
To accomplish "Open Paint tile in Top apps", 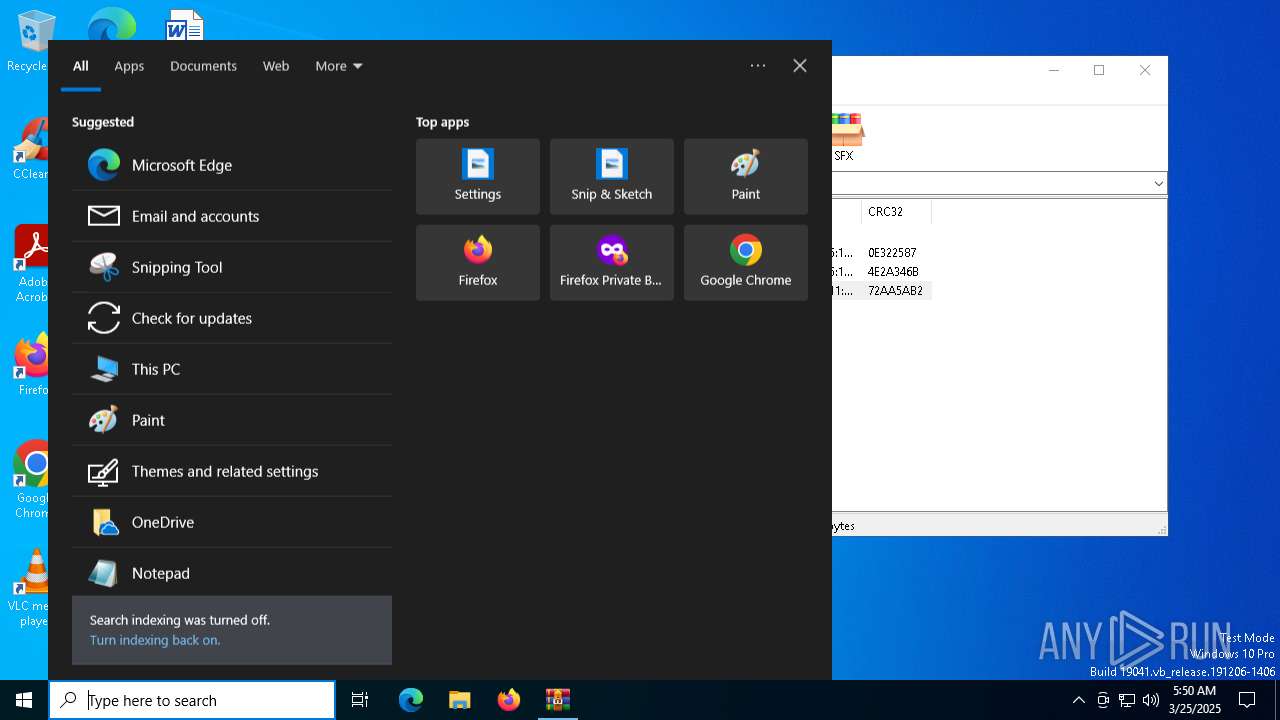I will 746,177.
